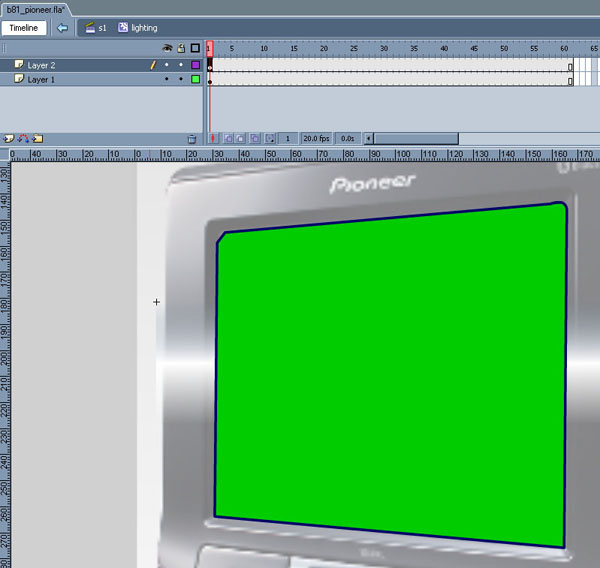Click the current frame number field

(x=288, y=139)
